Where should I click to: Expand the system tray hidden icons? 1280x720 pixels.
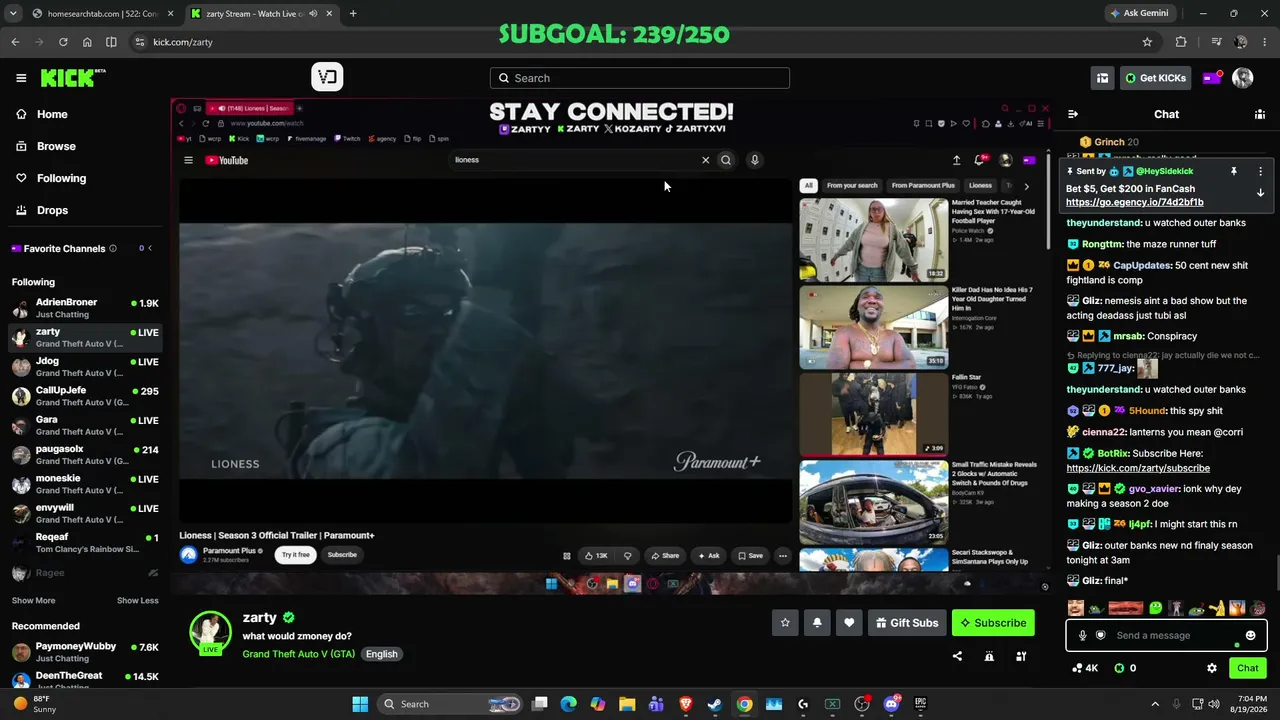pos(1155,704)
